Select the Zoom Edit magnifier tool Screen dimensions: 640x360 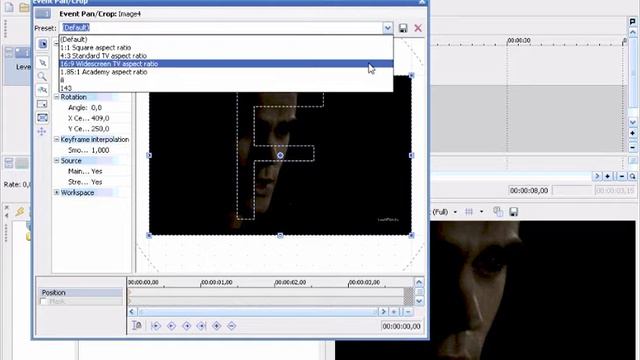(x=42, y=76)
